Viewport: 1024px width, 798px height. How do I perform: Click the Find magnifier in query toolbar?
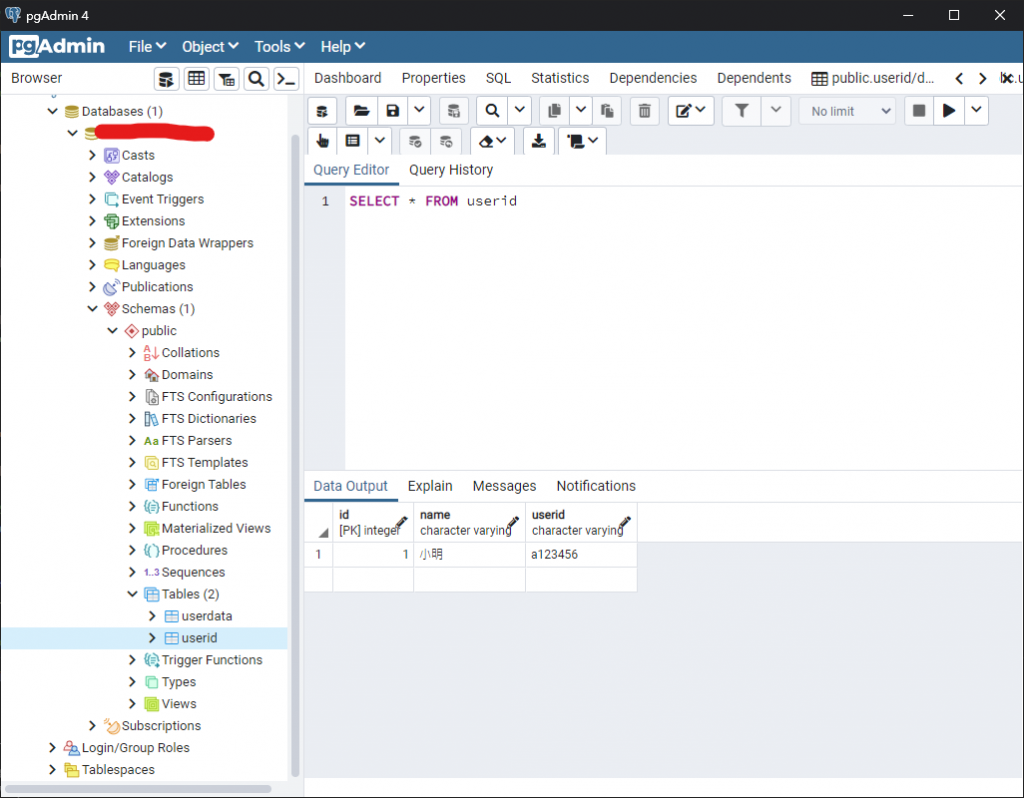tap(492, 111)
